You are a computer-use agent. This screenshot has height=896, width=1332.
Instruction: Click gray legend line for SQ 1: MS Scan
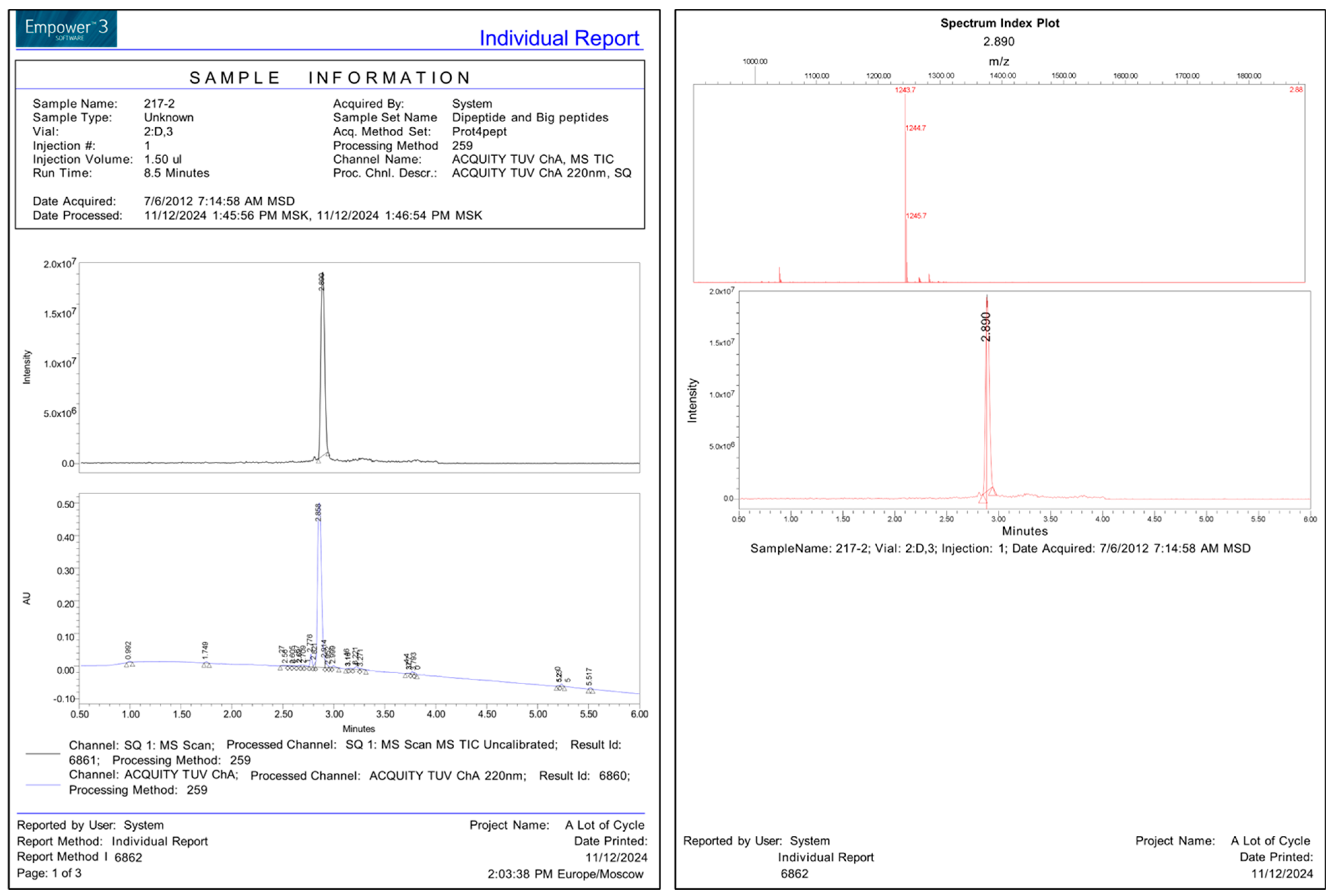pos(43,754)
